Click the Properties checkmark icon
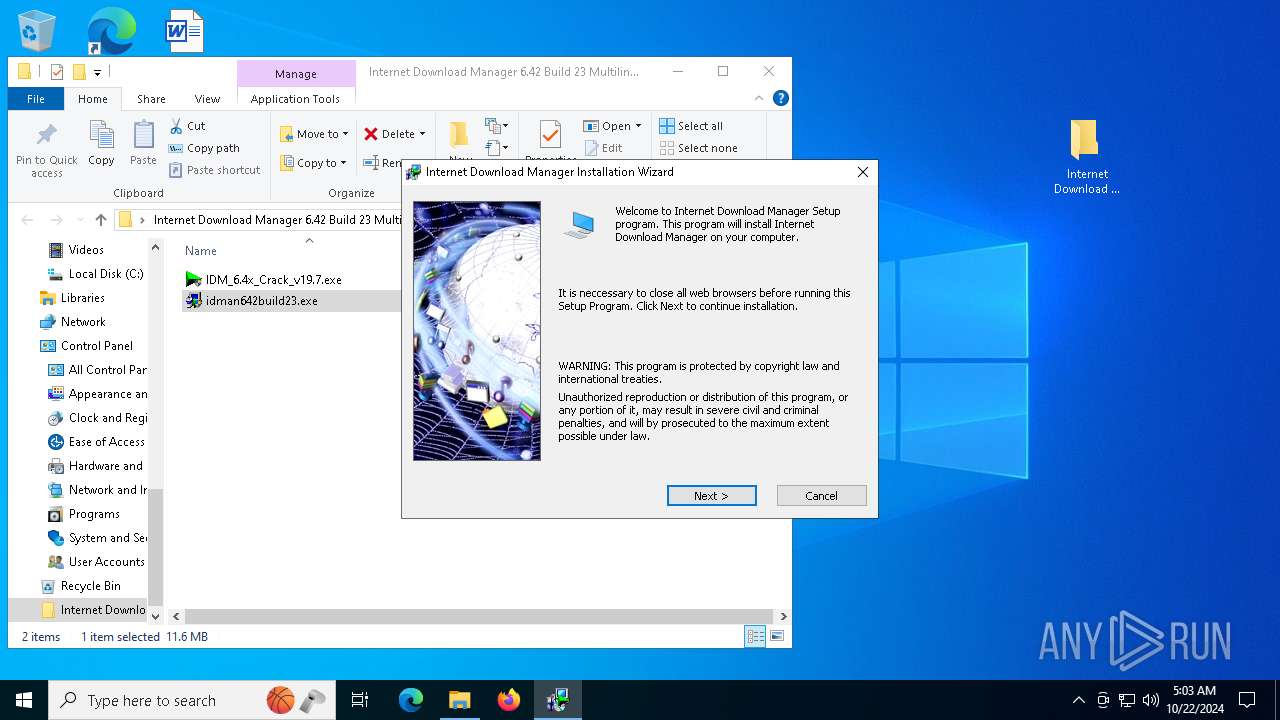This screenshot has width=1280, height=720. (x=549, y=135)
